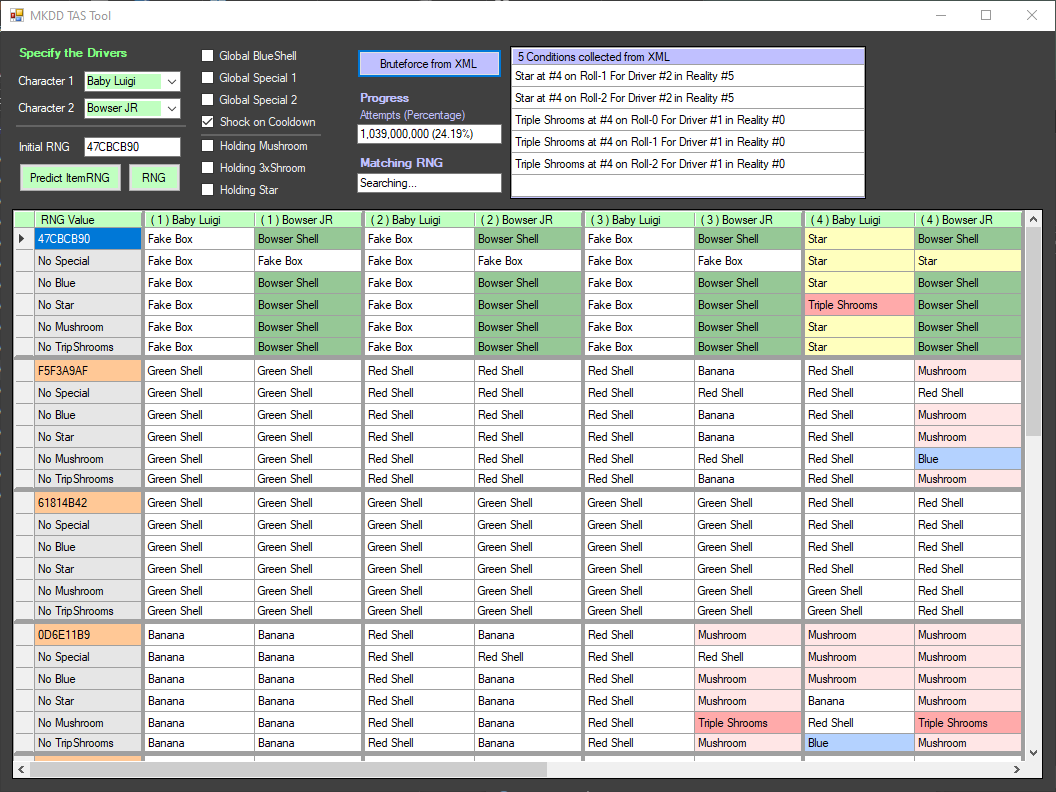Tick the Holding Star checkbox
This screenshot has height=792, width=1056.
click(x=208, y=190)
